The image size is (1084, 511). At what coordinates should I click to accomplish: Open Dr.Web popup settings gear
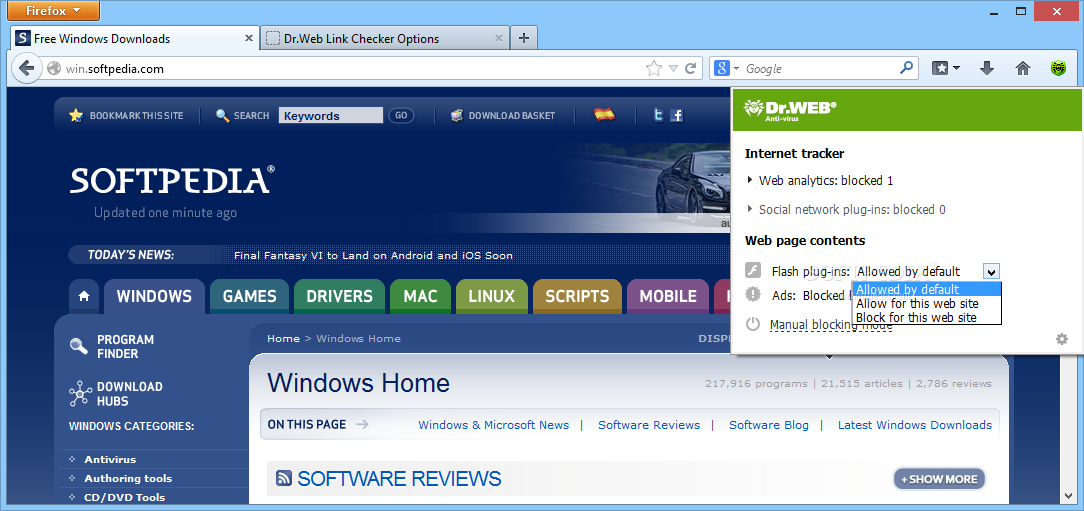point(1062,339)
